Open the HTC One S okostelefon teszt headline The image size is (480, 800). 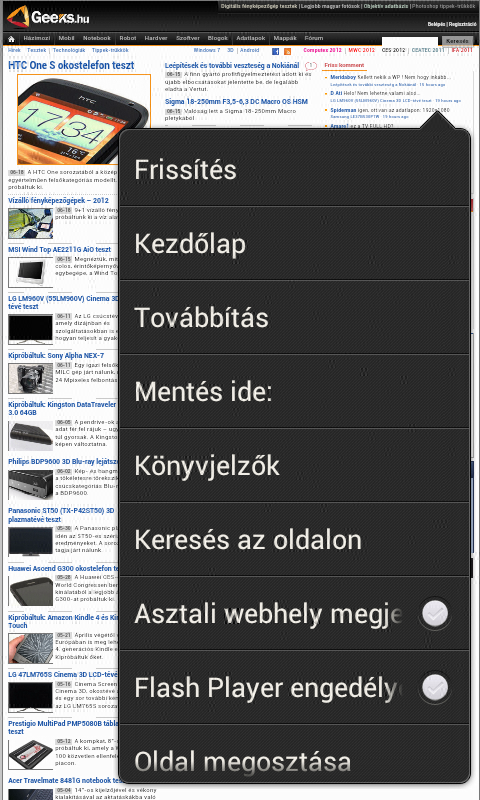(x=71, y=65)
